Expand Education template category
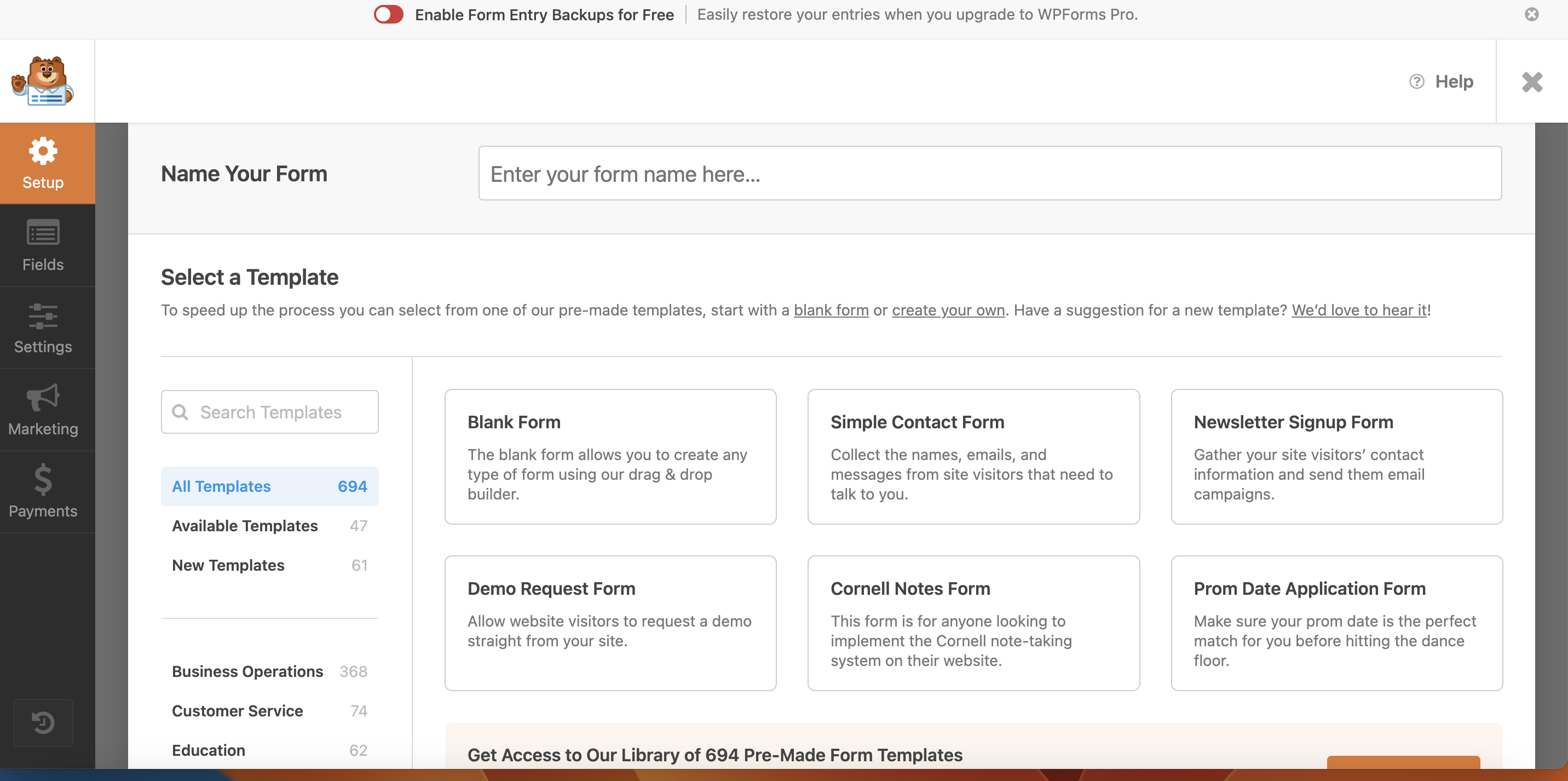Viewport: 1568px width, 781px height. tap(209, 749)
